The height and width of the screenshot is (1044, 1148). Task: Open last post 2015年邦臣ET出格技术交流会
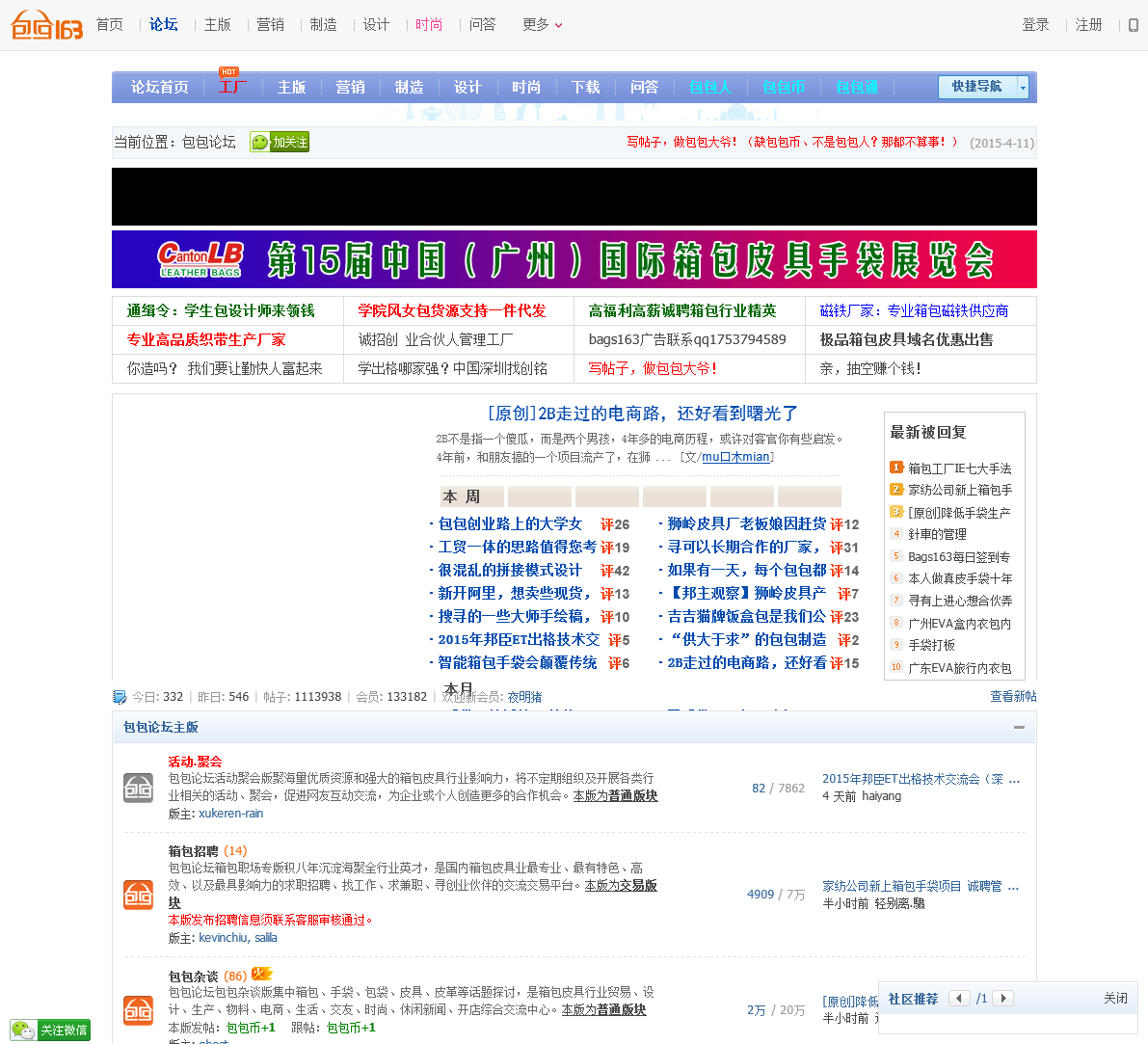[921, 779]
